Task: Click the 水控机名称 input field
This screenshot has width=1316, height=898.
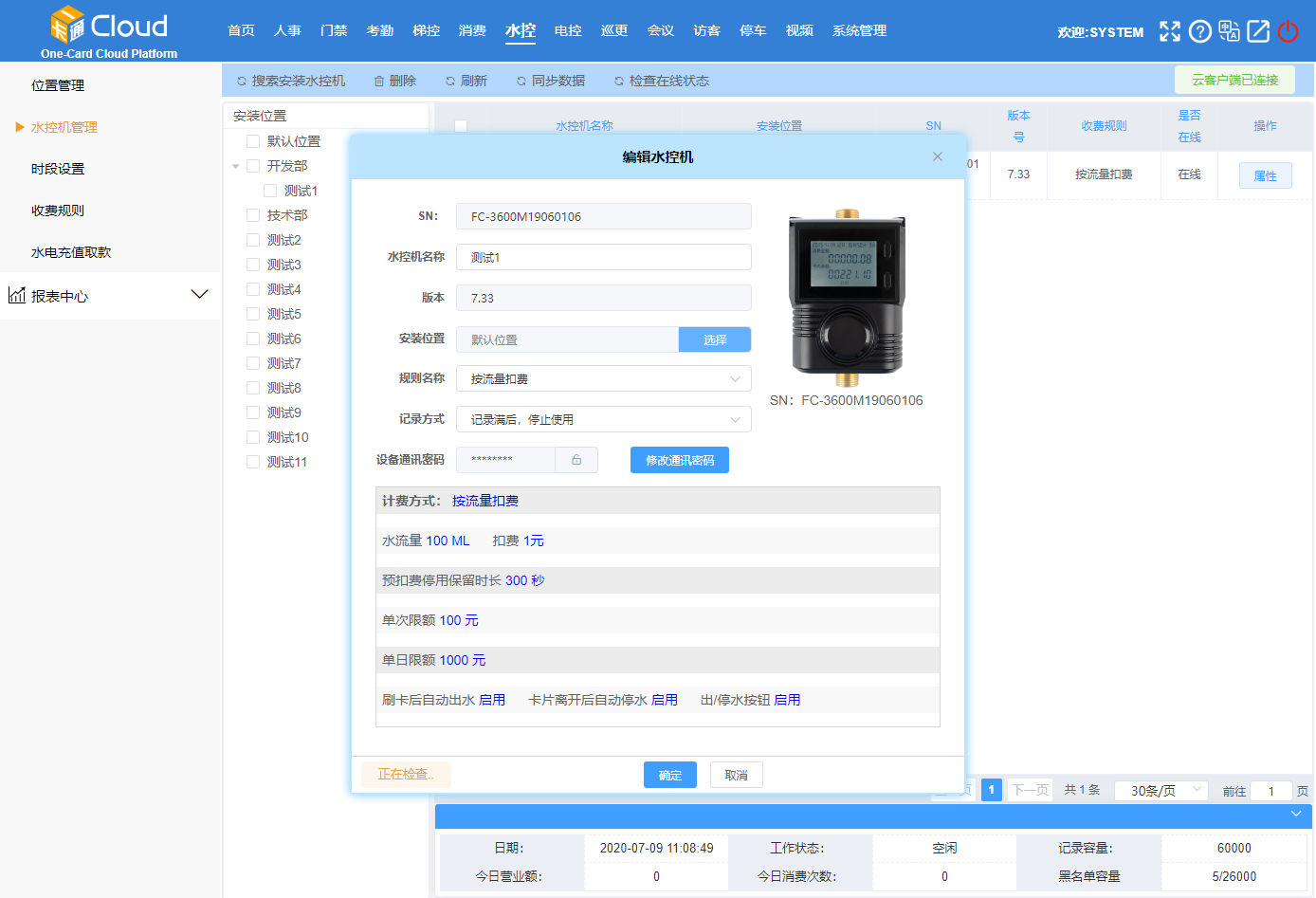Action: (x=603, y=257)
